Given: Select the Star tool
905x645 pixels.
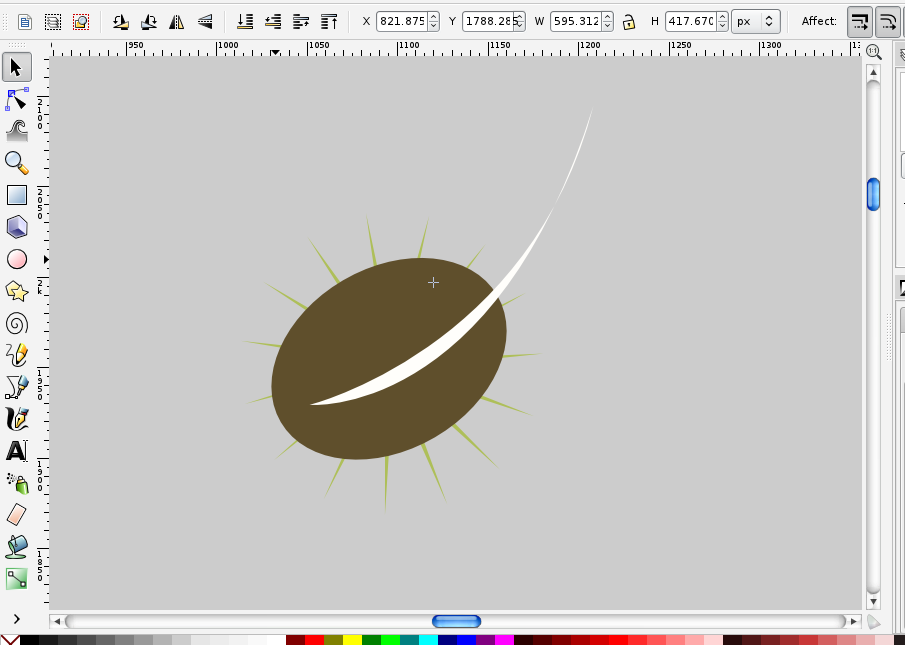Looking at the screenshot, I should (16, 290).
